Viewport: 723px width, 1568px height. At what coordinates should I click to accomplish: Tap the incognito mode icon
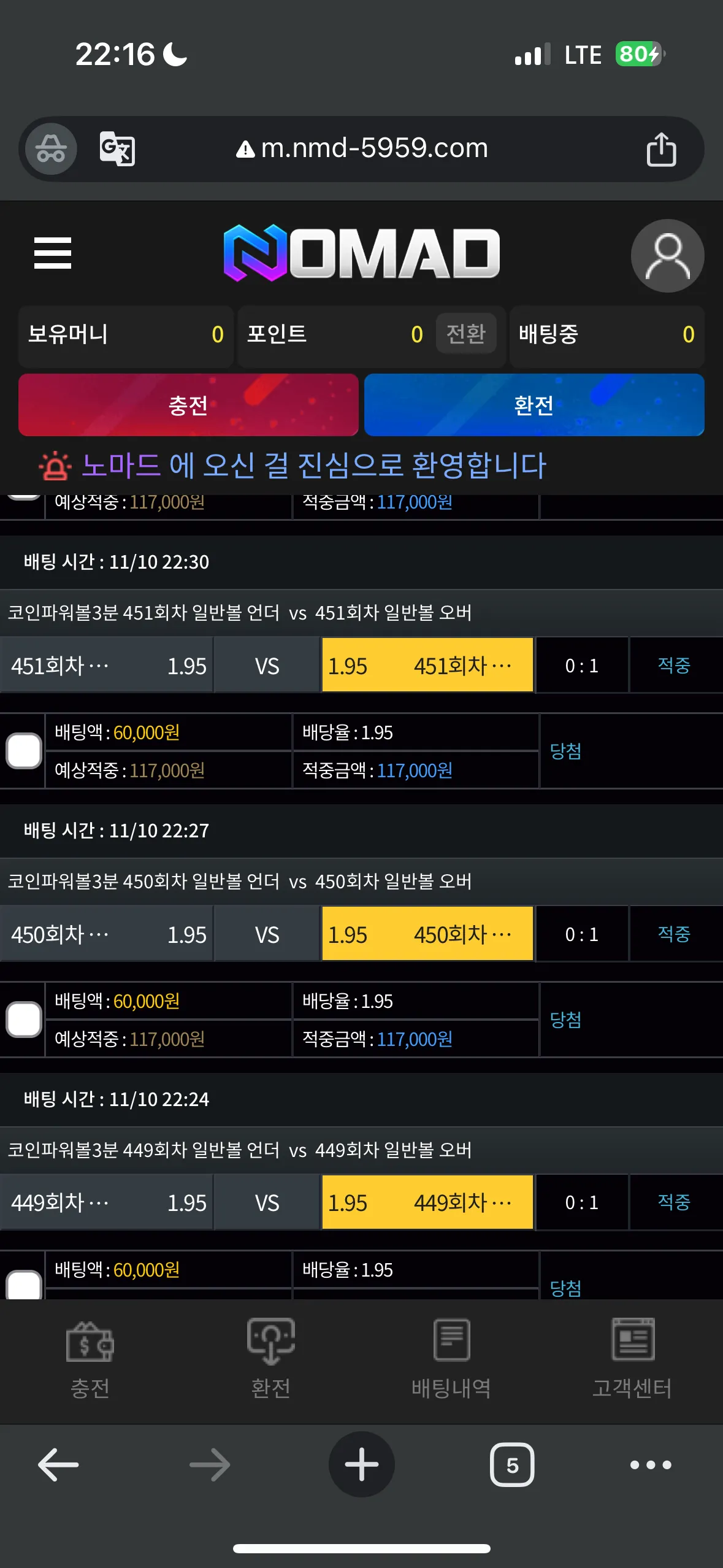[51, 148]
